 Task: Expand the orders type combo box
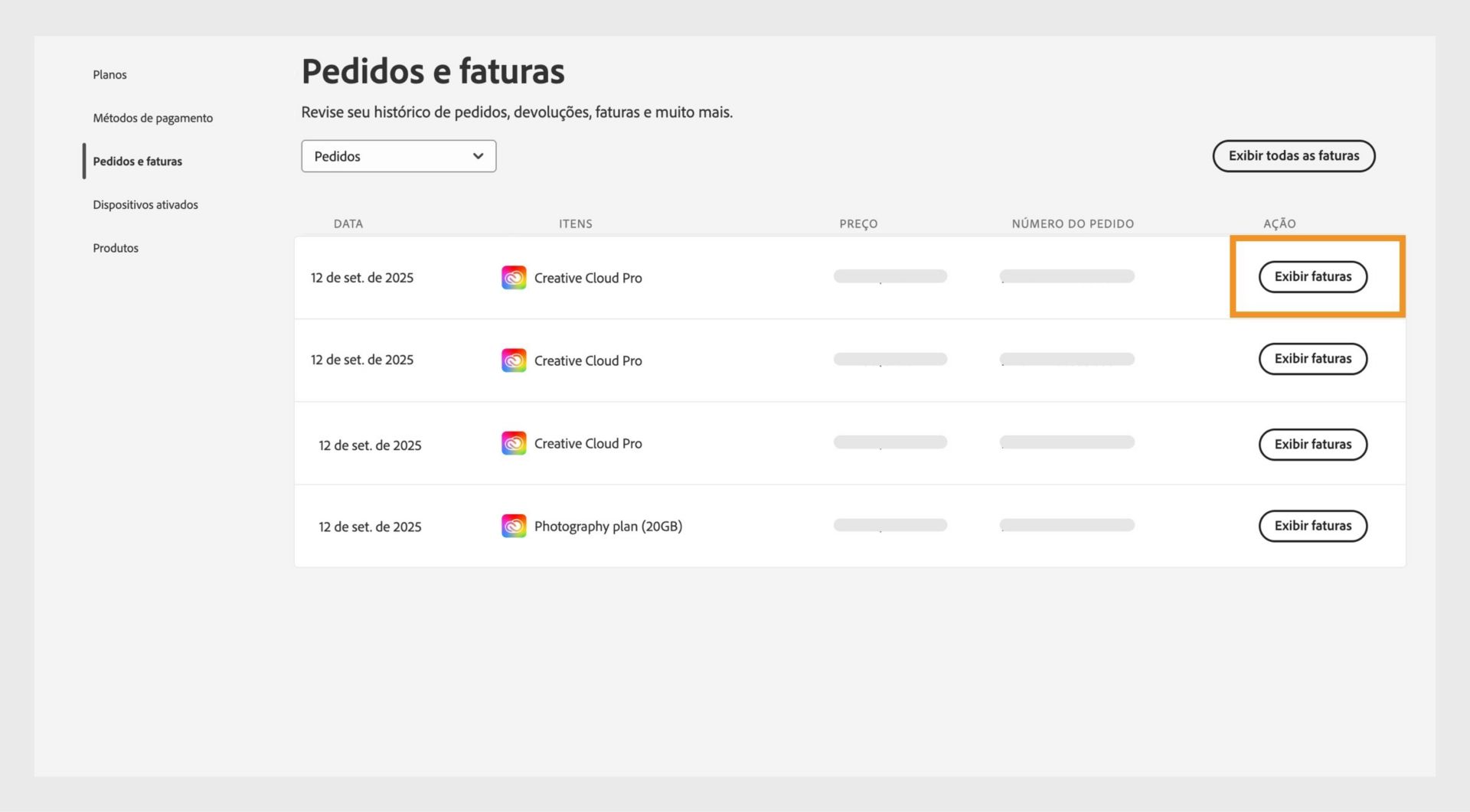(398, 156)
